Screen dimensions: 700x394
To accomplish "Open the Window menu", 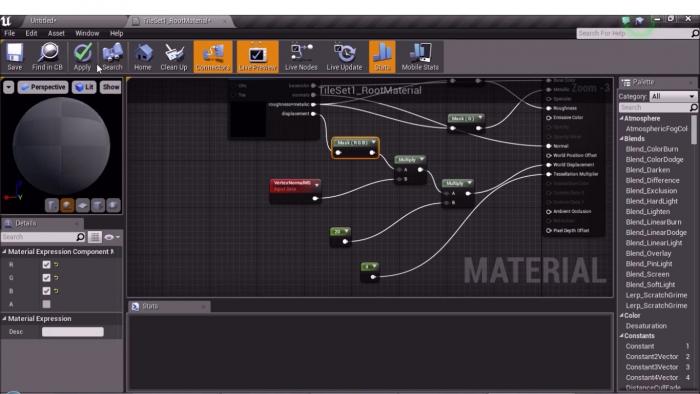I will [87, 33].
